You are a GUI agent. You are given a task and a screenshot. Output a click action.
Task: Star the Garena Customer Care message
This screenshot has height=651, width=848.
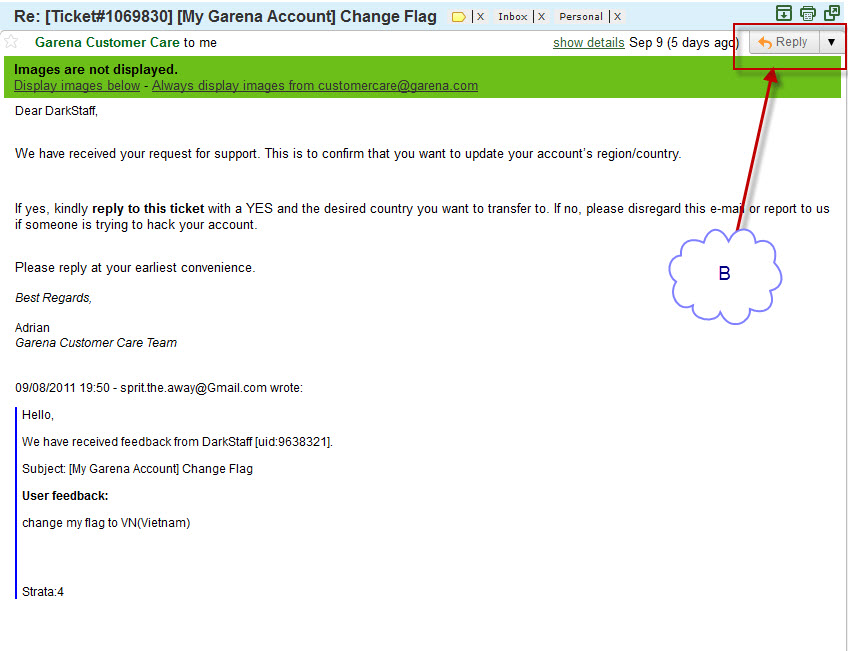click(11, 42)
